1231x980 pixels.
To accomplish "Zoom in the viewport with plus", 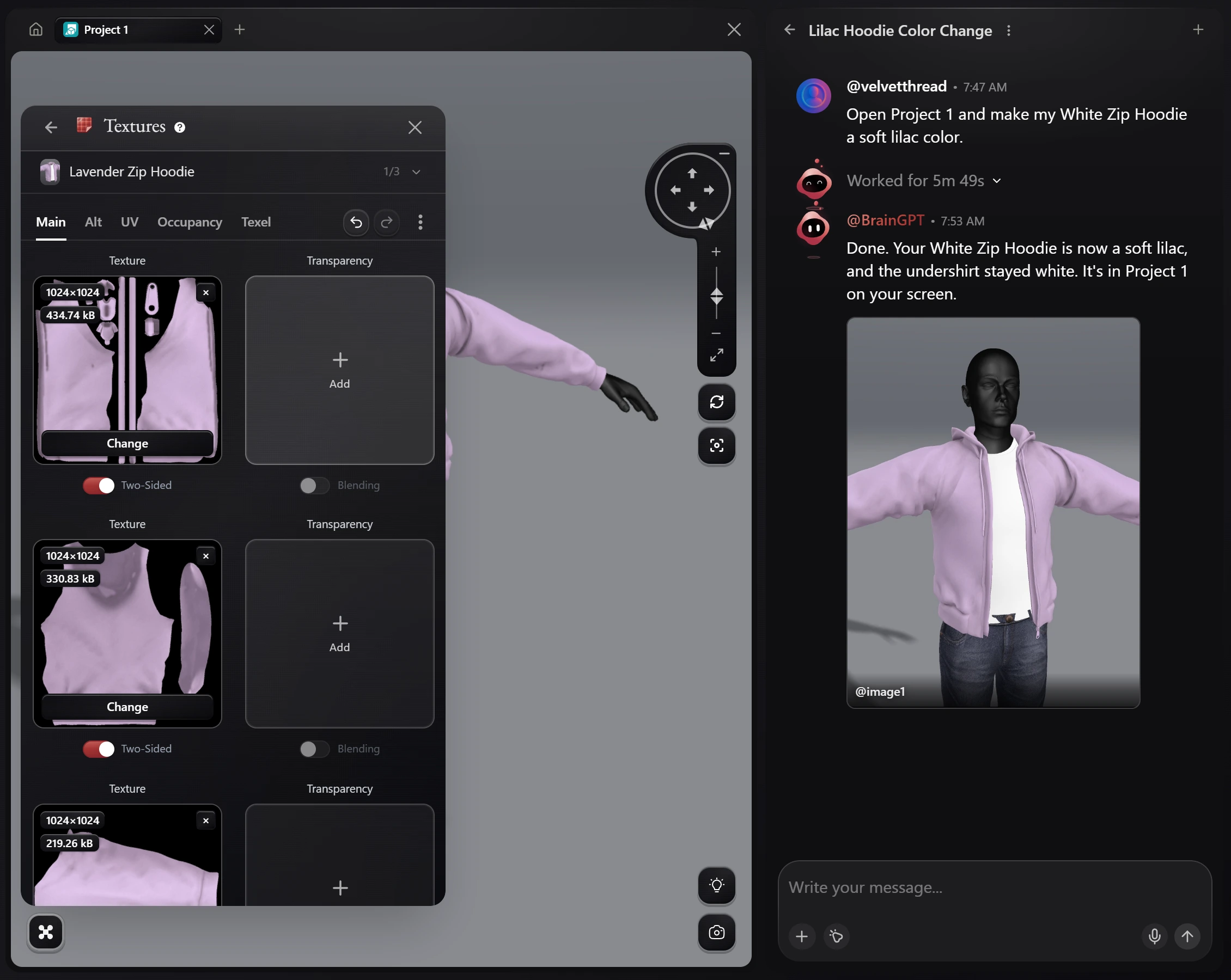I will [716, 252].
